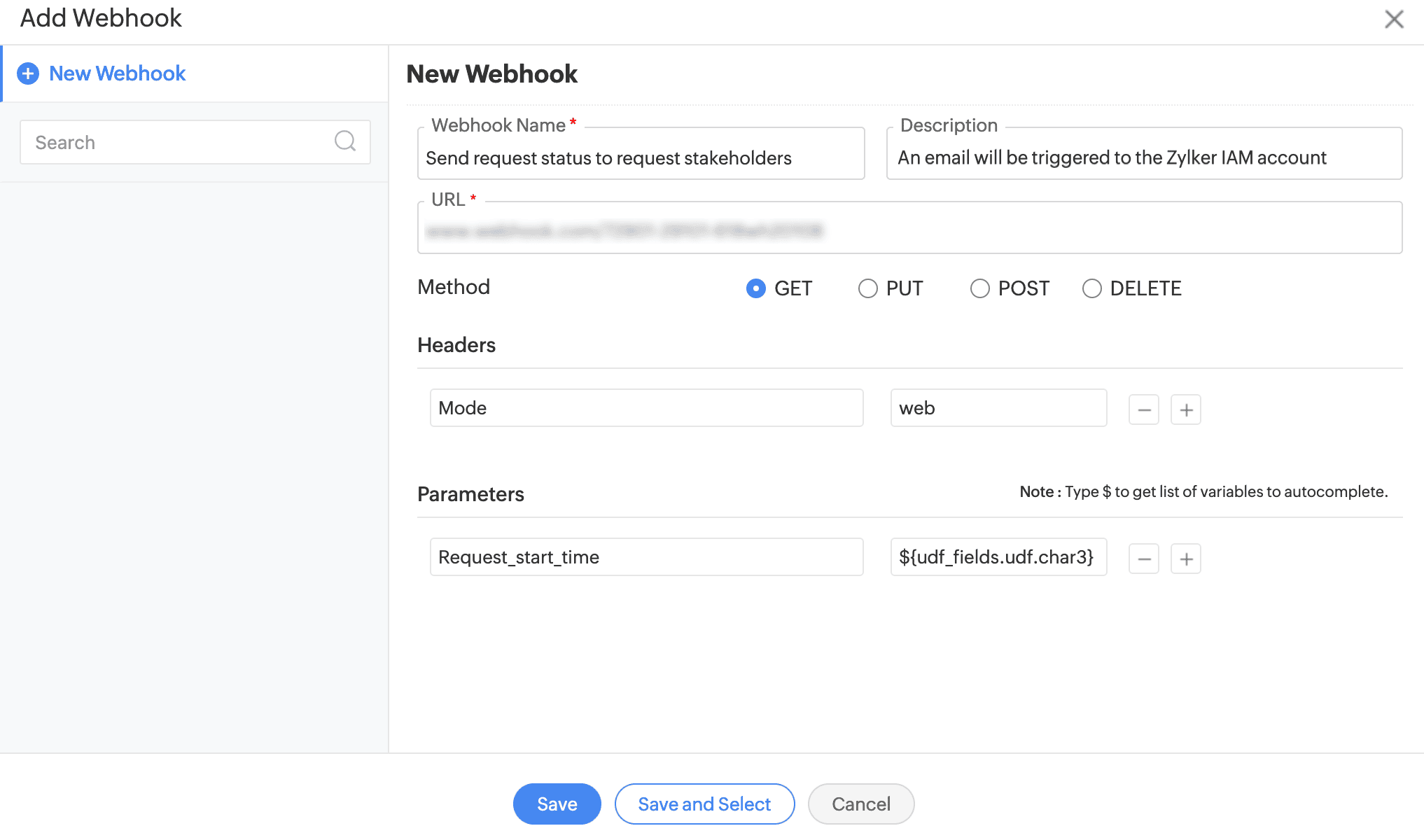Click into the Webhook Name field
This screenshot has width=1424, height=840.
coord(640,158)
